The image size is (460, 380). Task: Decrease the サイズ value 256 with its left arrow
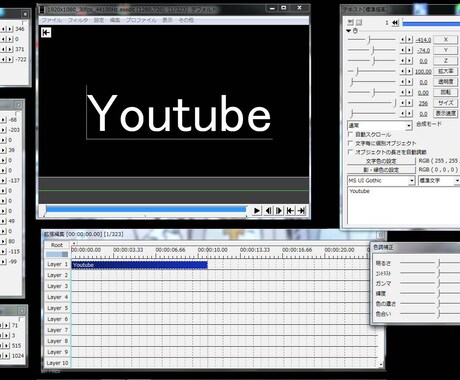tap(403, 103)
